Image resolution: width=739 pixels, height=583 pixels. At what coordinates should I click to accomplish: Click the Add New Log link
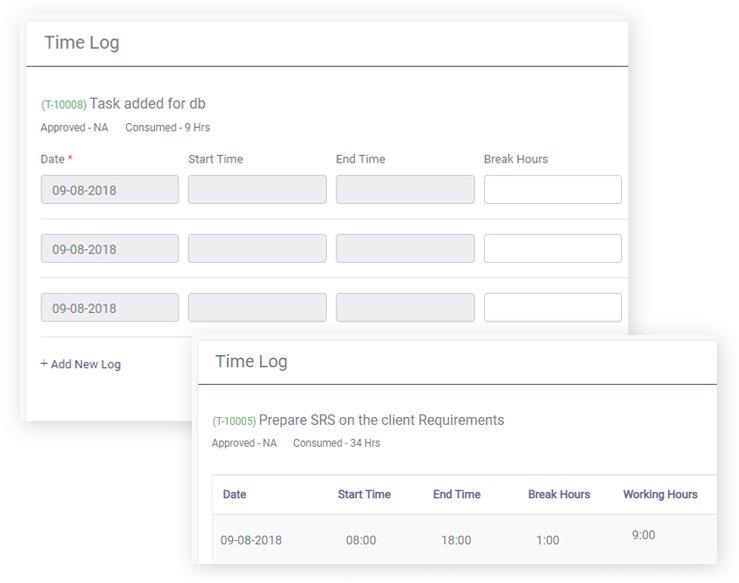(80, 364)
